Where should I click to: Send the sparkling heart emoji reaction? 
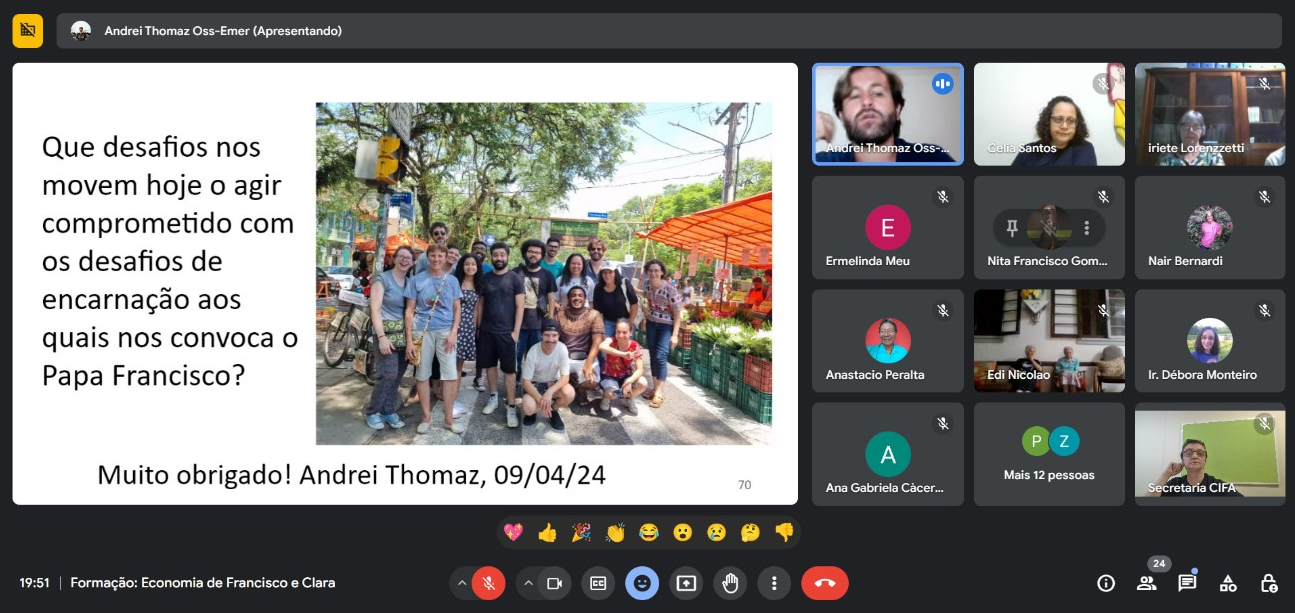tap(513, 532)
